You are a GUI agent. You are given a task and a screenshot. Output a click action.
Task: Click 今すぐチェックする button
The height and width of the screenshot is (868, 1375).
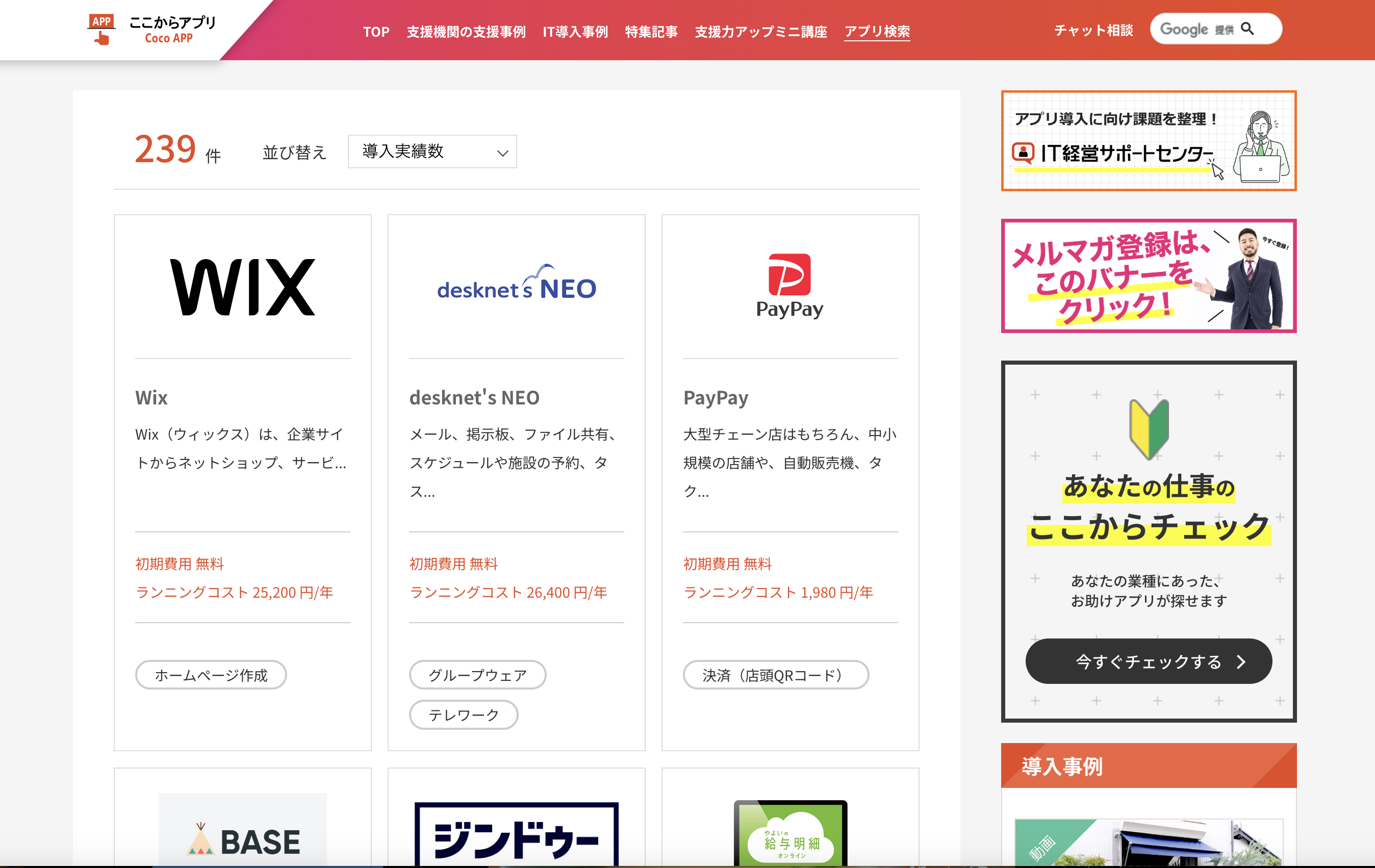coord(1149,661)
